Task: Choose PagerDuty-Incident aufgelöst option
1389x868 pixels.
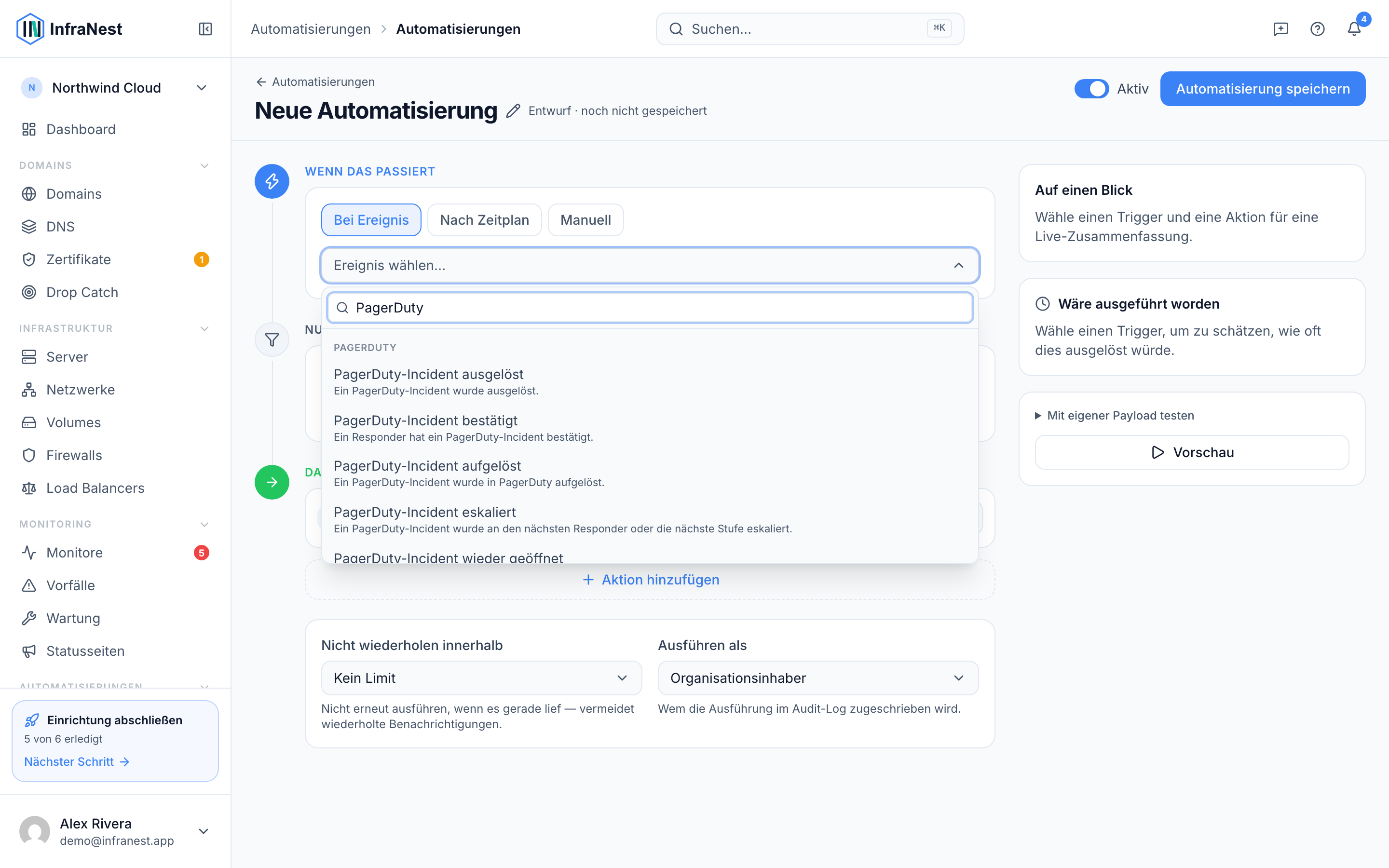Action: point(650,474)
